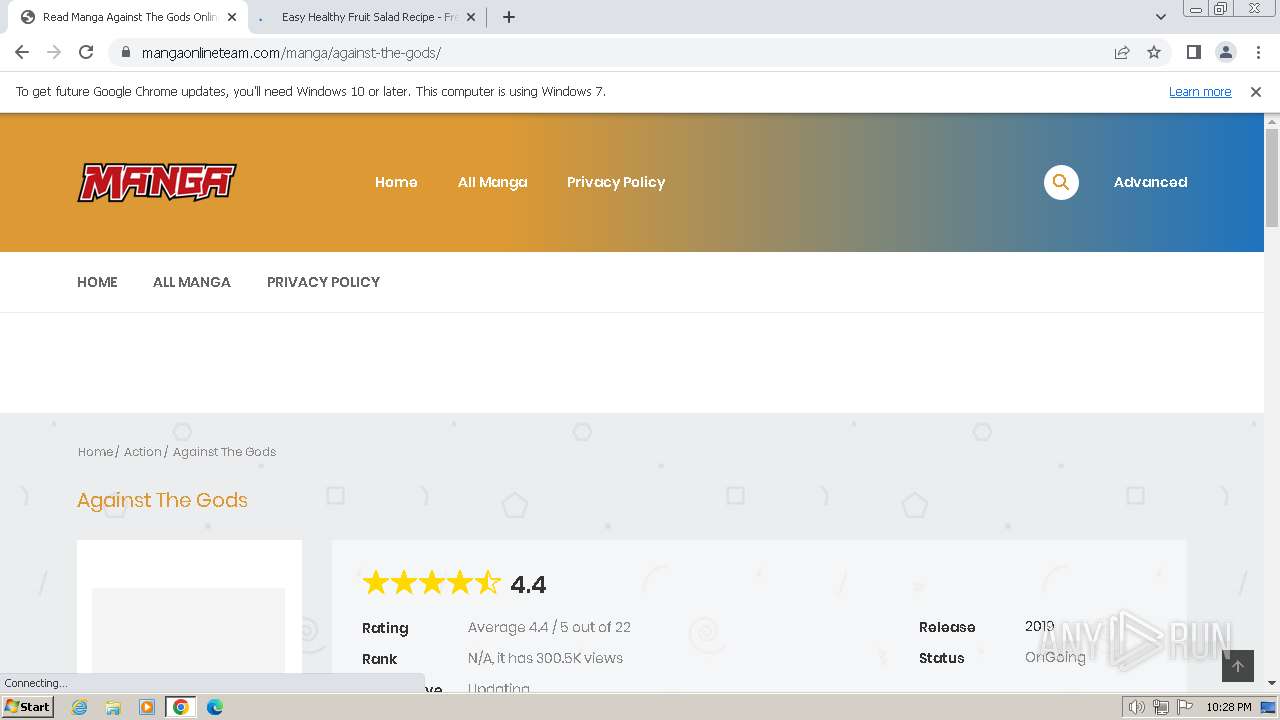Viewport: 1280px width, 720px height.
Task: Open the Advanced search link
Action: pyautogui.click(x=1150, y=182)
